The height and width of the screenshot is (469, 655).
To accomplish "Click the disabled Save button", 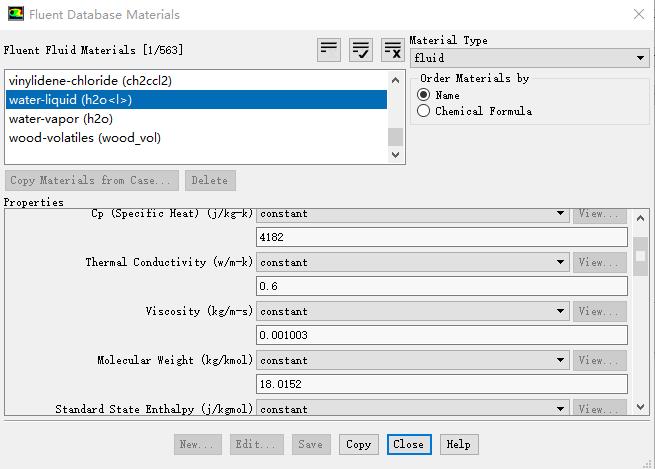I will pyautogui.click(x=311, y=444).
